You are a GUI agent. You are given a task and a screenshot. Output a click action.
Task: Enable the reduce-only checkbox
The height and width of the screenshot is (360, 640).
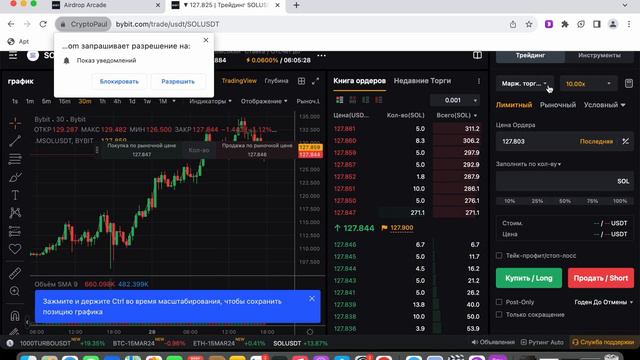499,315
